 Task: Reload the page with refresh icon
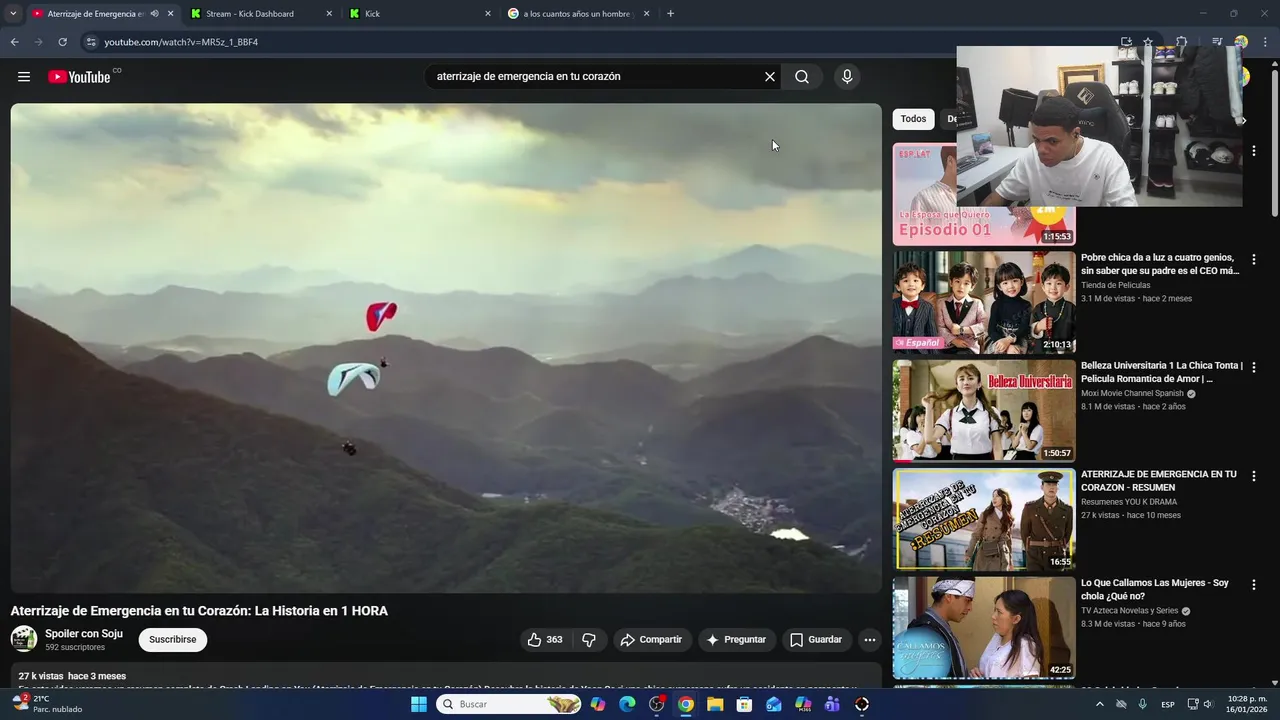click(62, 42)
